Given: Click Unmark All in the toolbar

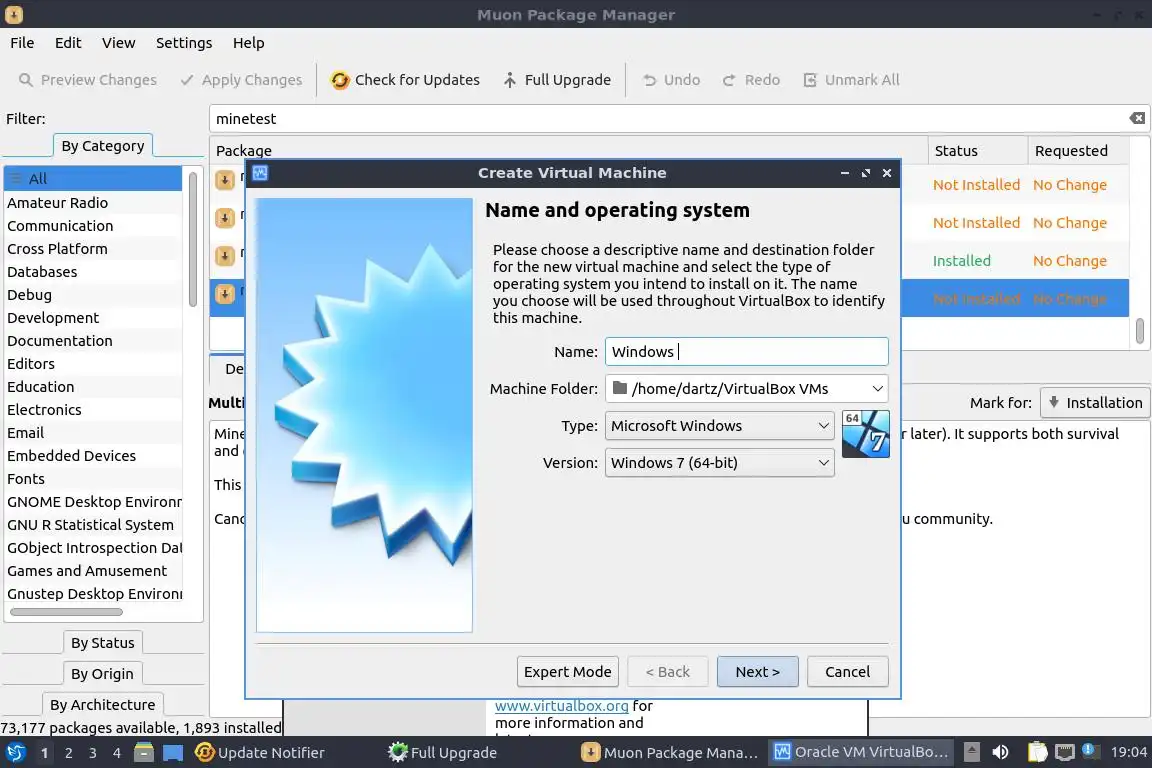Looking at the screenshot, I should tap(851, 79).
